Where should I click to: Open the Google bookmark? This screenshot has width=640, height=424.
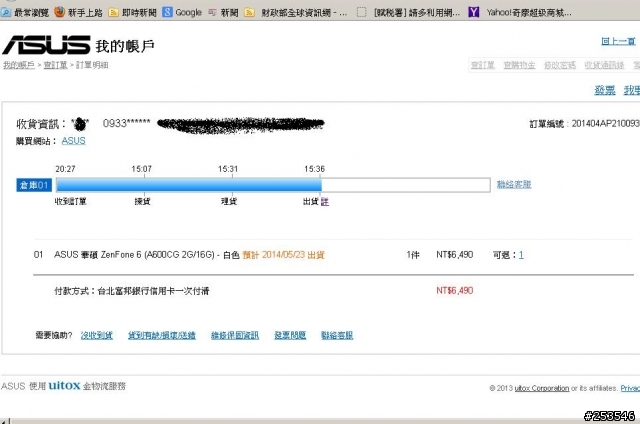182,12
